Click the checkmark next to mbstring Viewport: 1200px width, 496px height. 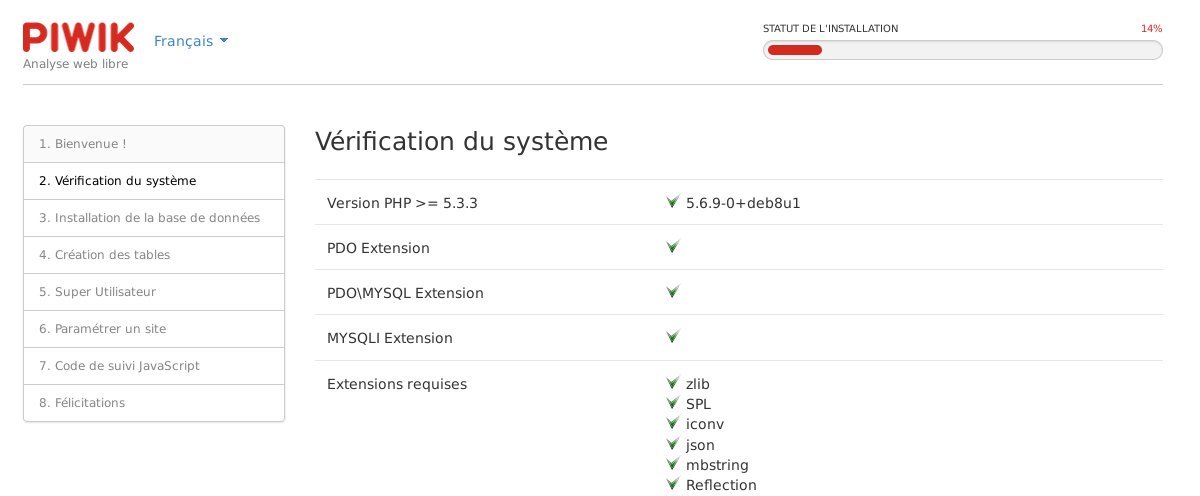(673, 464)
